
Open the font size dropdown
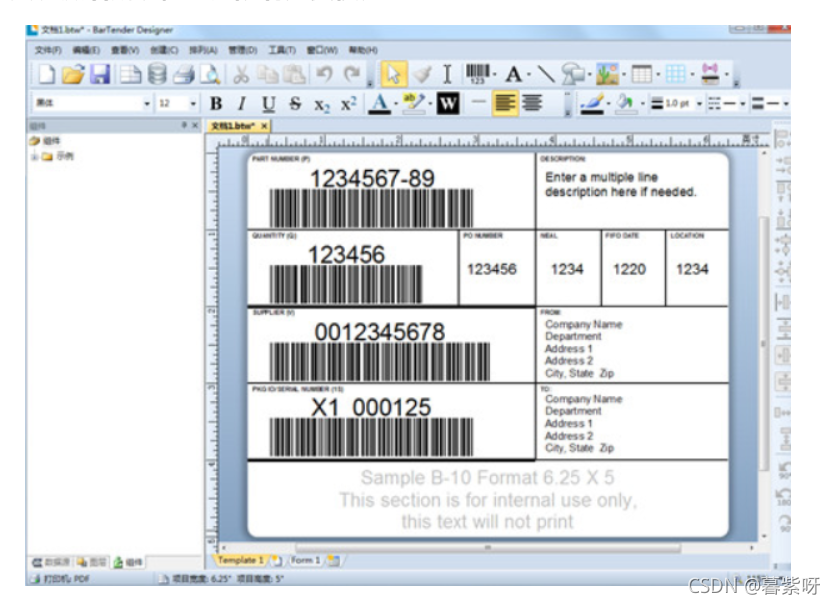(192, 103)
